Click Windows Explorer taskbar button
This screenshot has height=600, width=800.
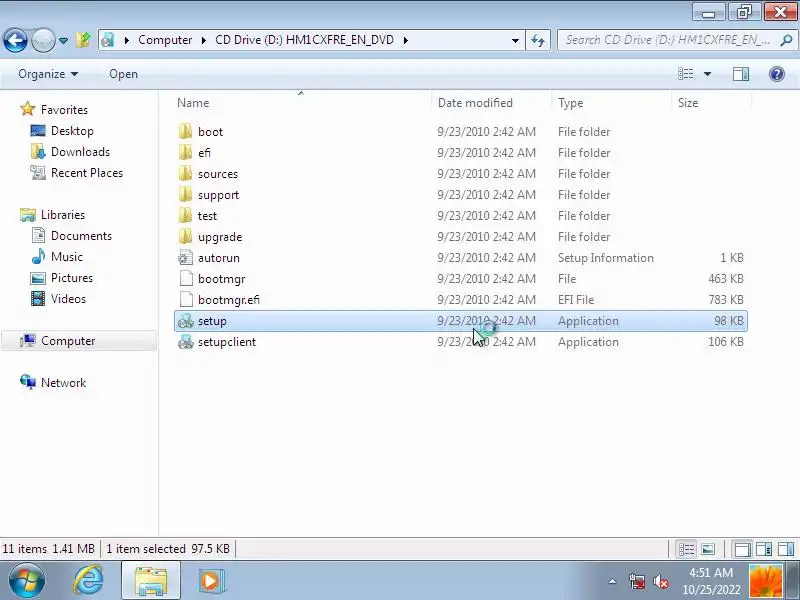151,580
